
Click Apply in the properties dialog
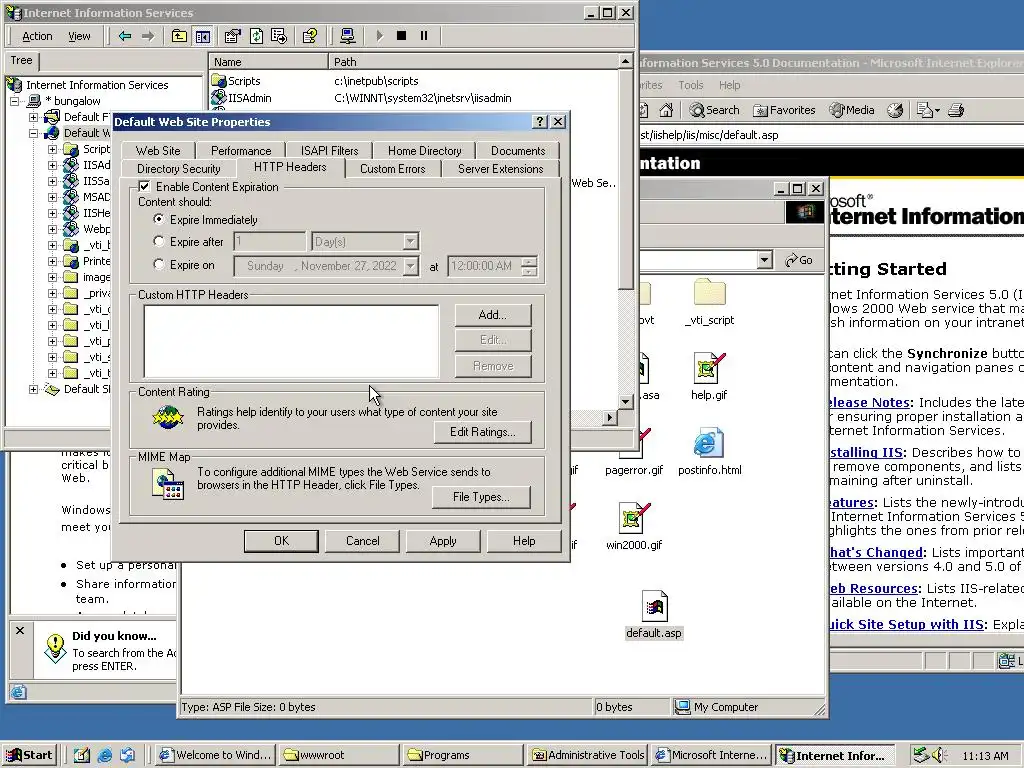pos(443,541)
